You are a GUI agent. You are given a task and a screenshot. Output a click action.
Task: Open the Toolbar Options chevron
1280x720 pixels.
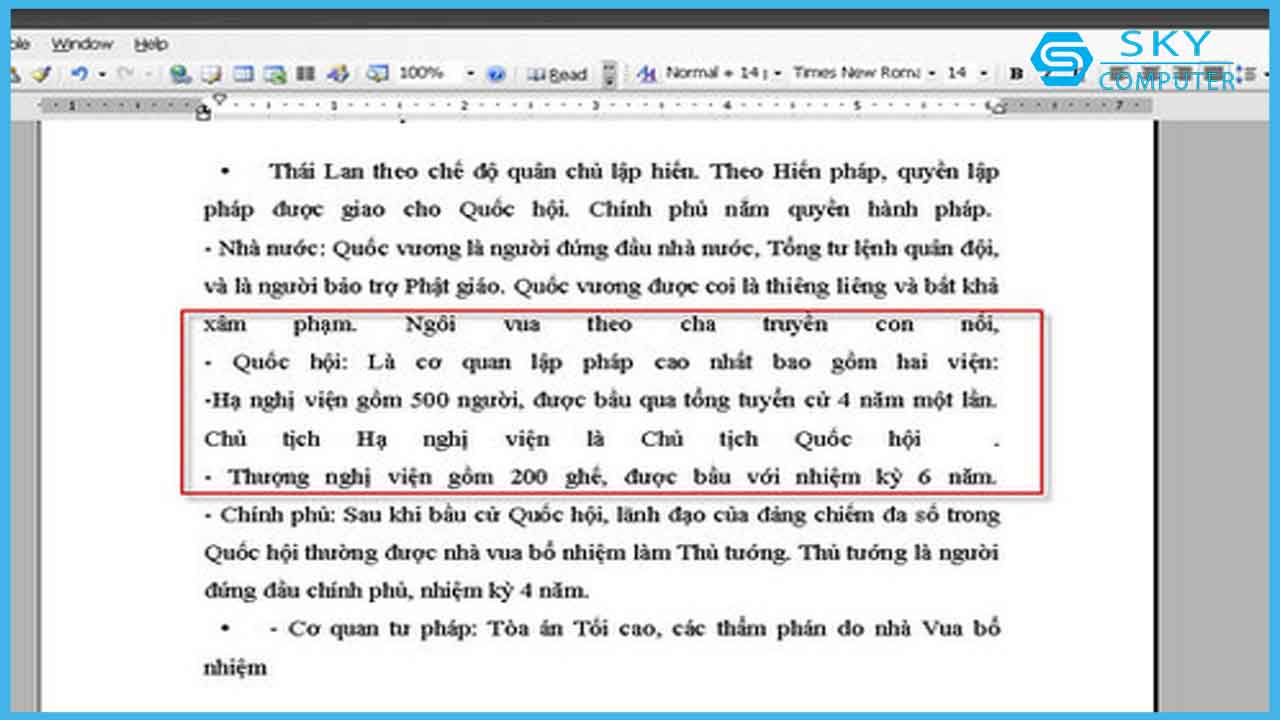609,75
